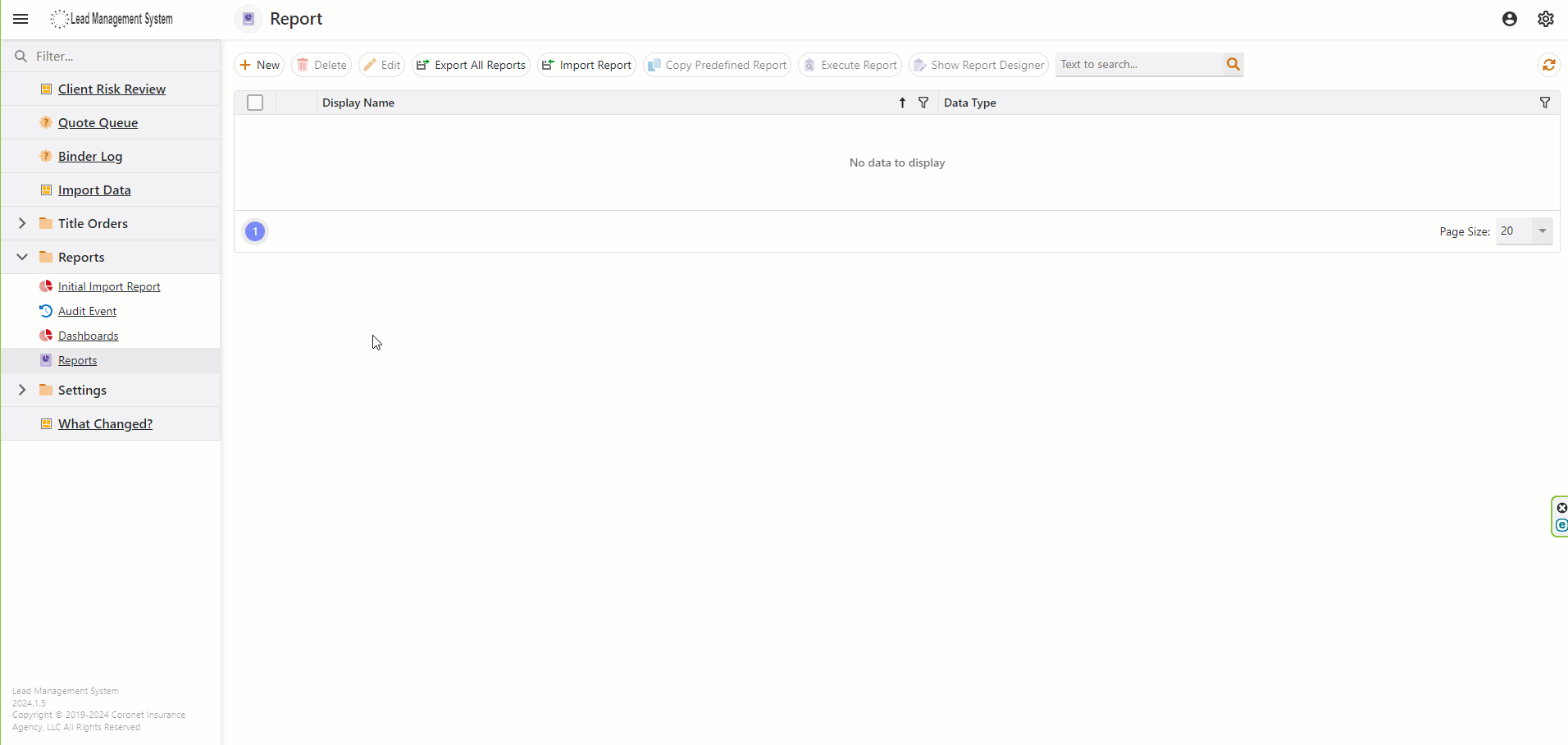Collapse the Reports folder
1568x745 pixels.
click(22, 257)
